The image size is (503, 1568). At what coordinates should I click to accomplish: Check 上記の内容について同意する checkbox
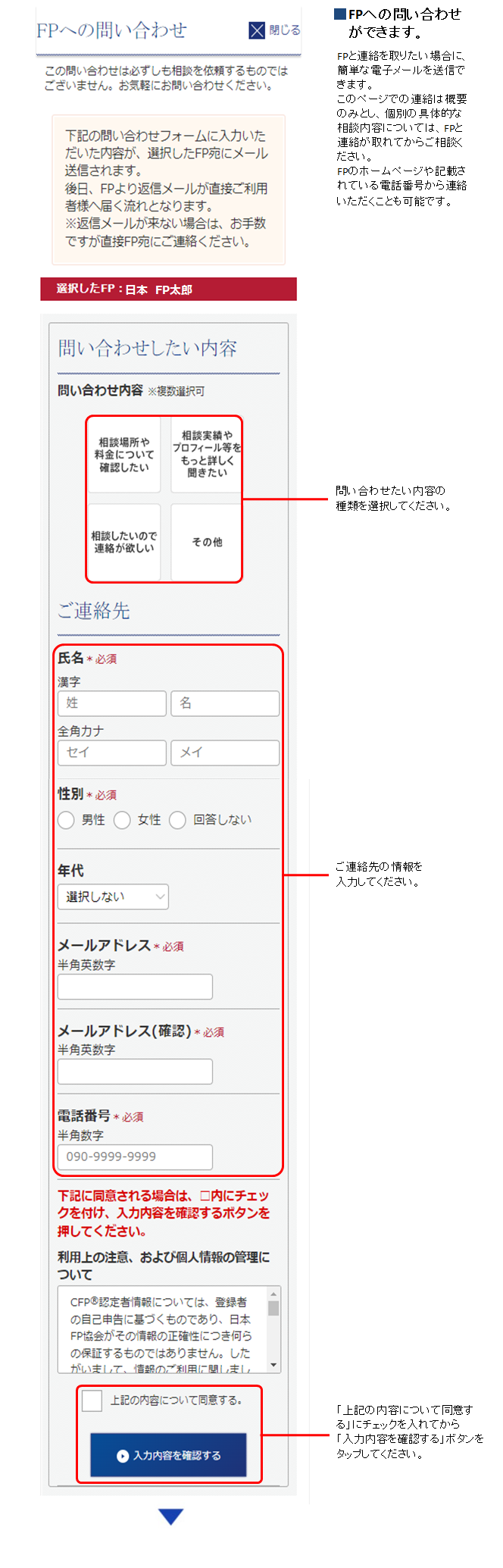coord(92,1401)
